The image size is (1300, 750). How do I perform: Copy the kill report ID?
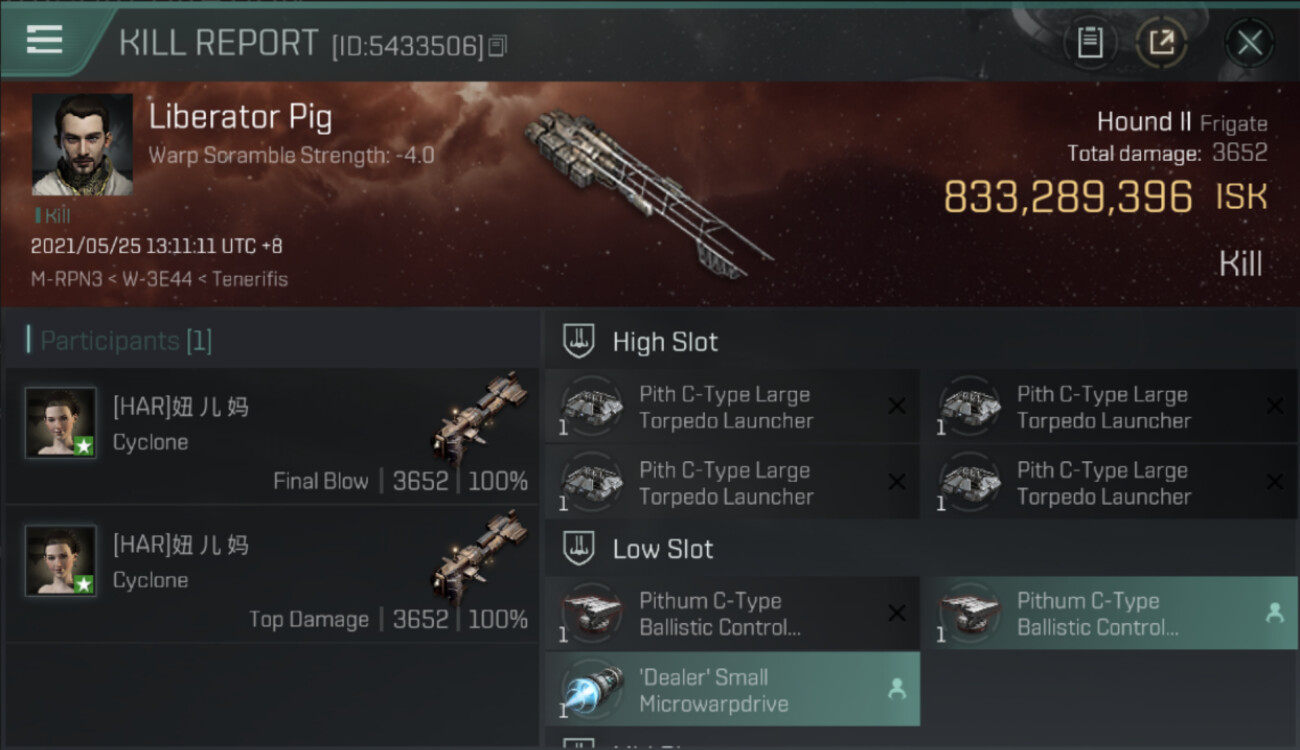pos(498,45)
